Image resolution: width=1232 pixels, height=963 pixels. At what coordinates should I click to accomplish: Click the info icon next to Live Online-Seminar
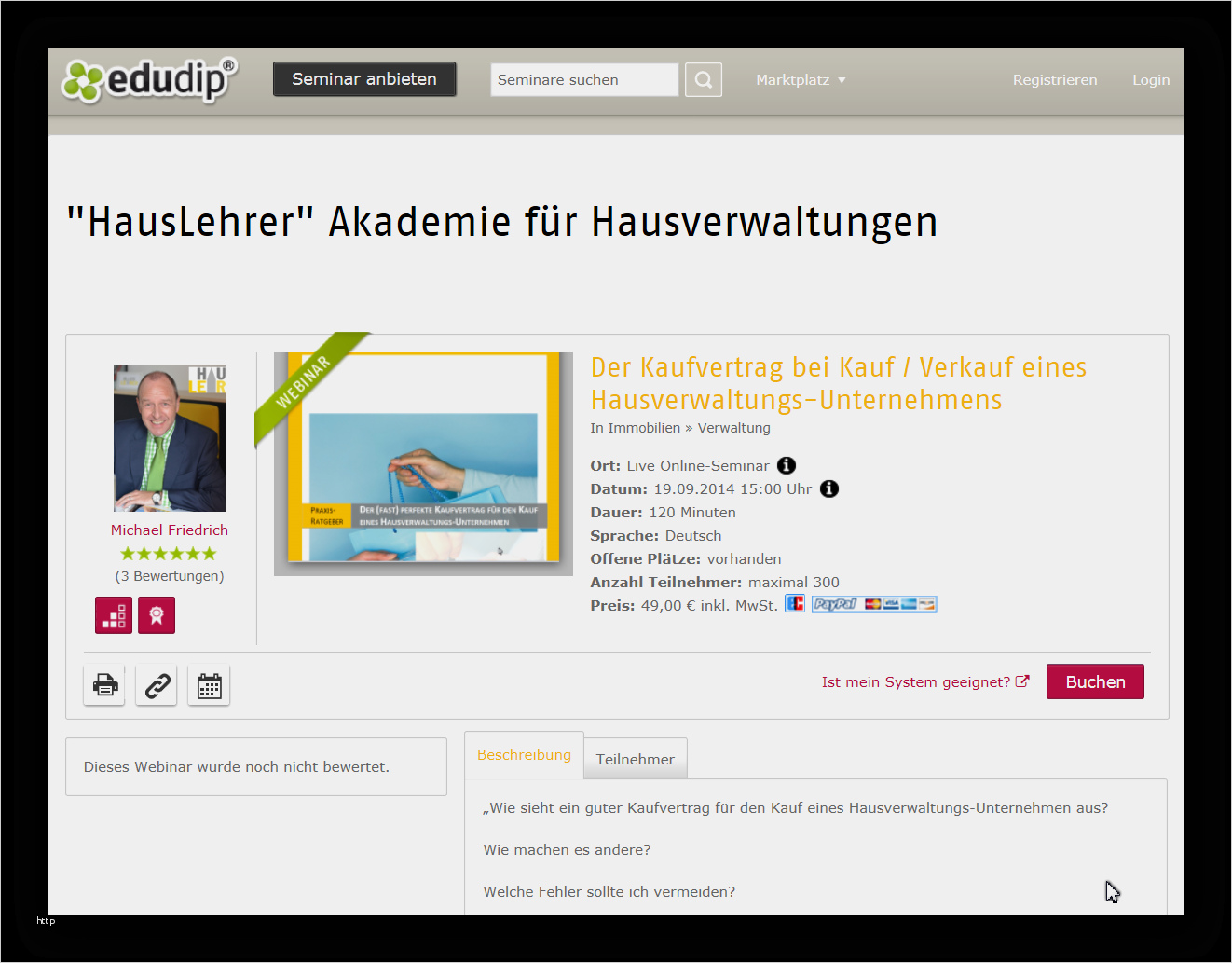click(786, 464)
